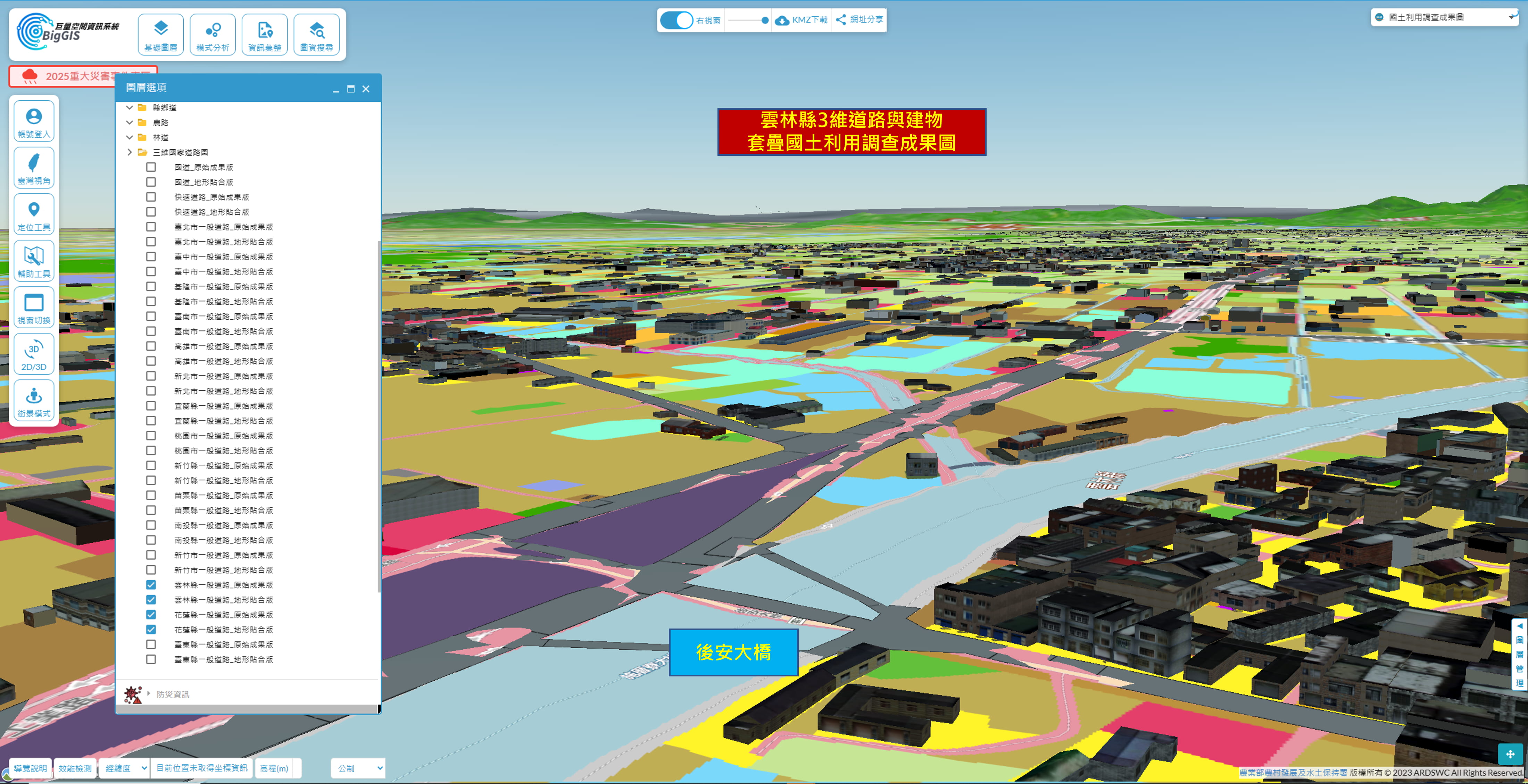The width and height of the screenshot is (1528, 784).
Task: Toggle the 右視窗 right window switch
Action: coord(676,20)
